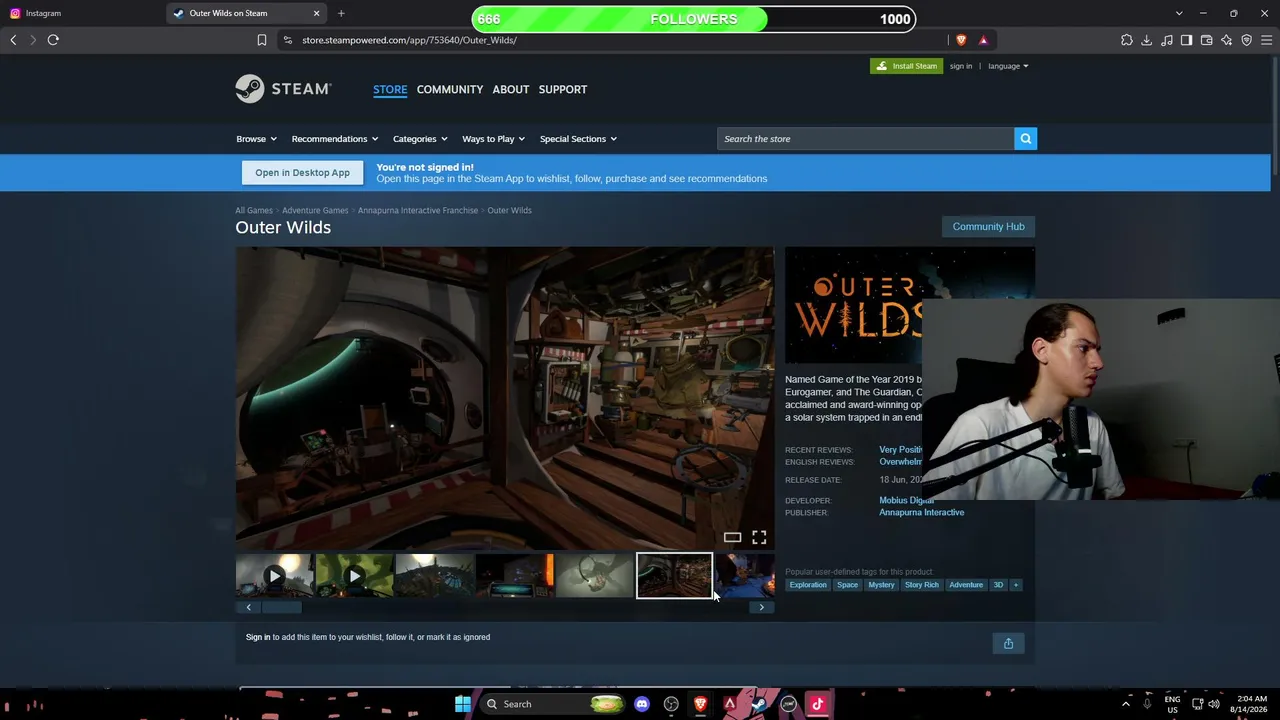Click the magnifier search button in store bar
1280x720 pixels.
coord(1025,139)
